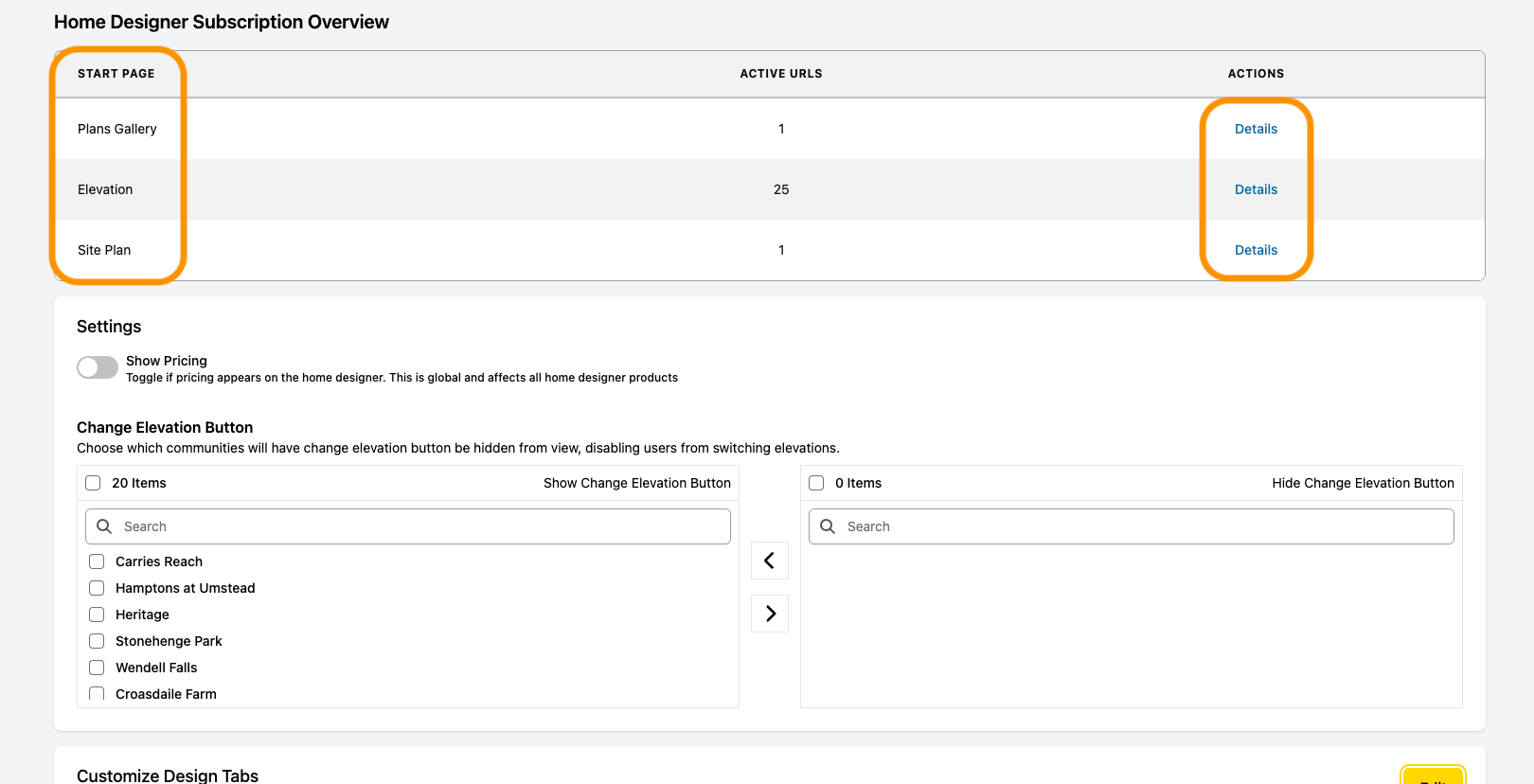Click the right arrow transfer button
This screenshot has width=1534, height=784.
tap(770, 614)
